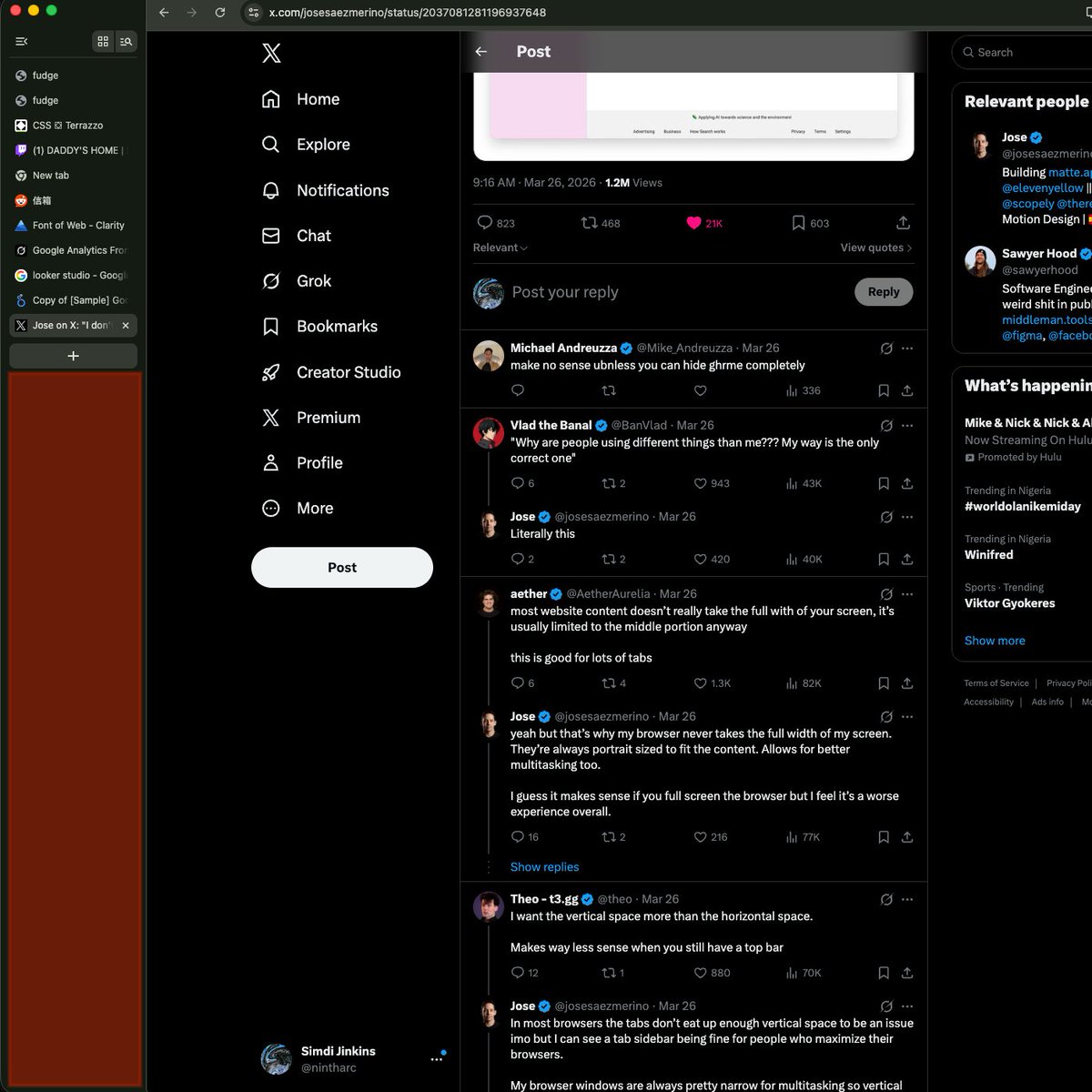The image size is (1092, 1092).
Task: Open the Relevant sort dropdown
Action: [x=500, y=248]
